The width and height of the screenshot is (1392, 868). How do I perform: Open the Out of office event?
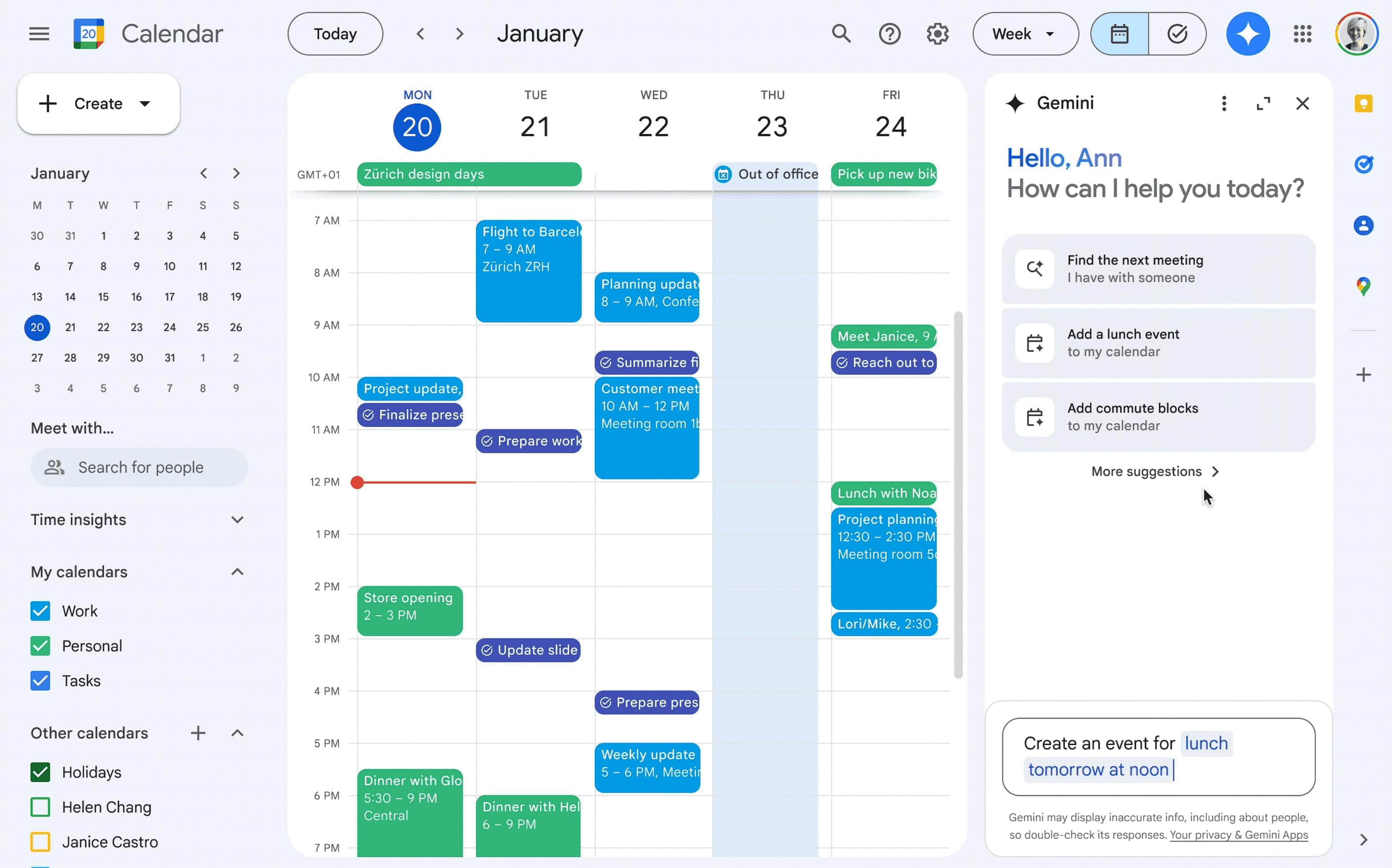[x=766, y=174]
